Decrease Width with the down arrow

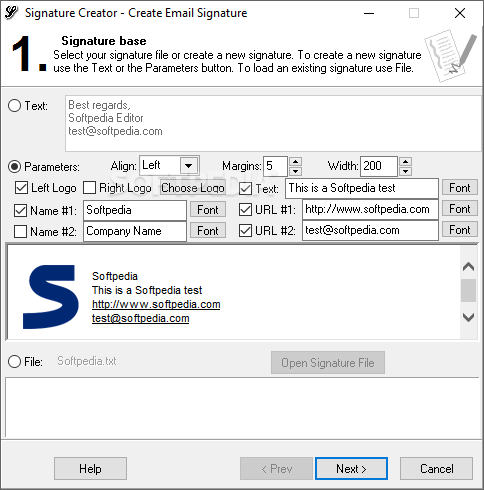pyautogui.click(x=405, y=171)
